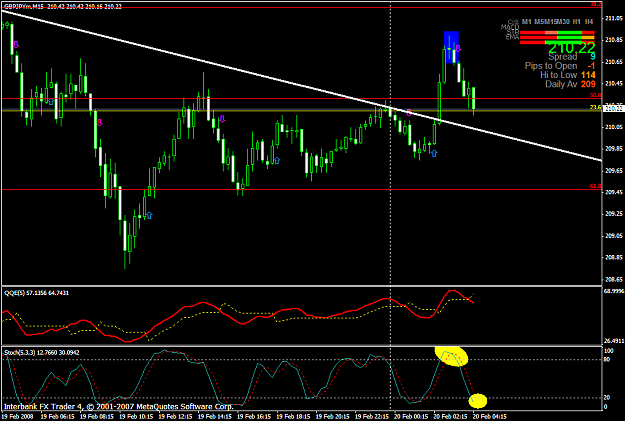Click the Hi to Low value 114

click(x=588, y=75)
